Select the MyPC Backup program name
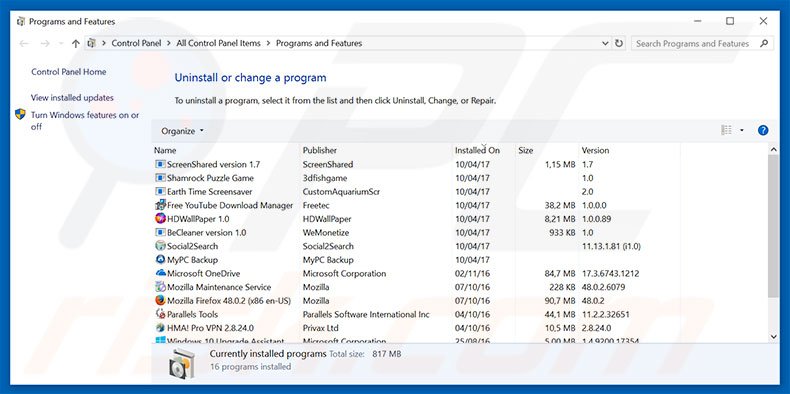The height and width of the screenshot is (394, 790). tap(192, 259)
